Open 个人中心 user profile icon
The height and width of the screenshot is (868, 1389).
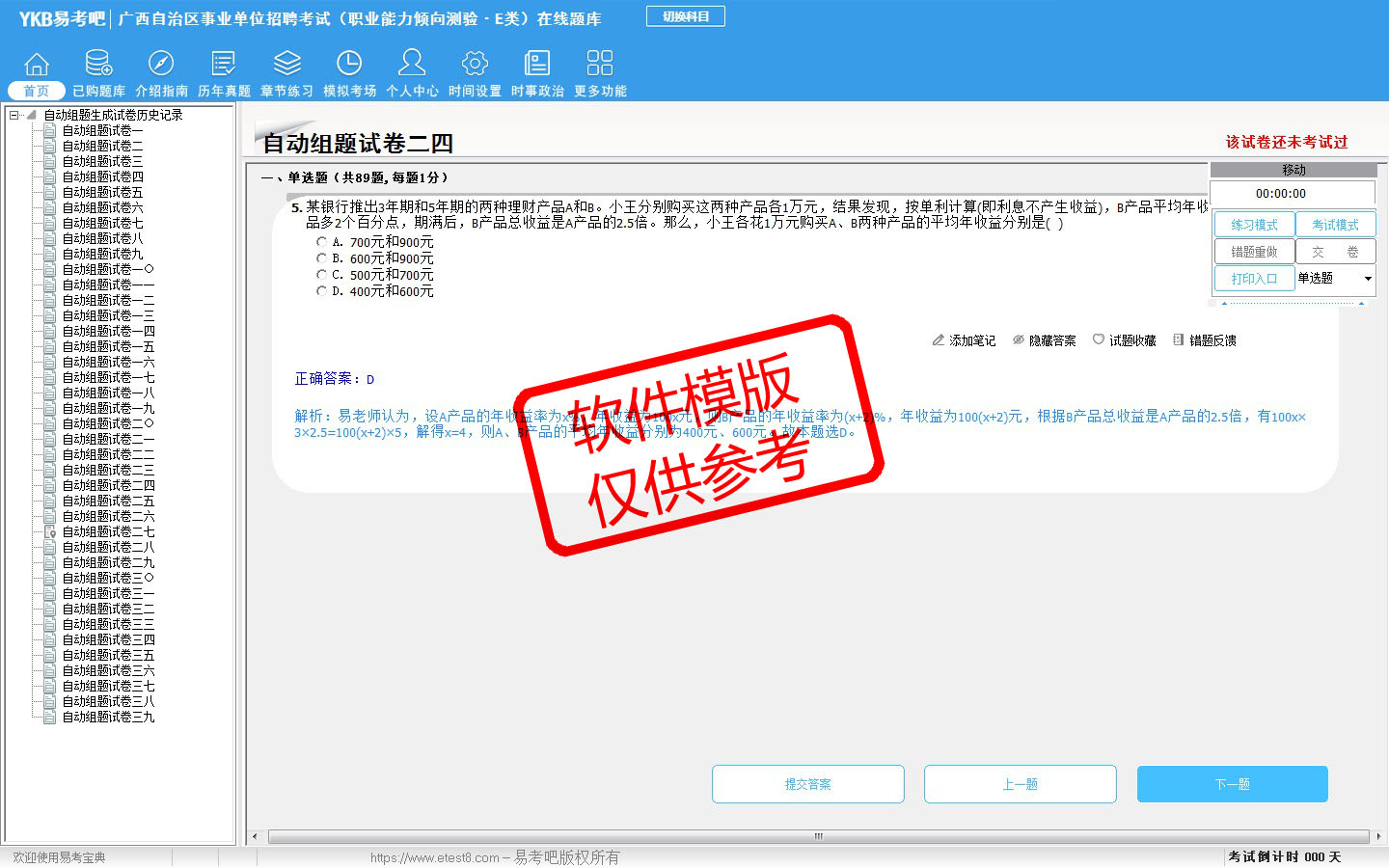click(412, 65)
